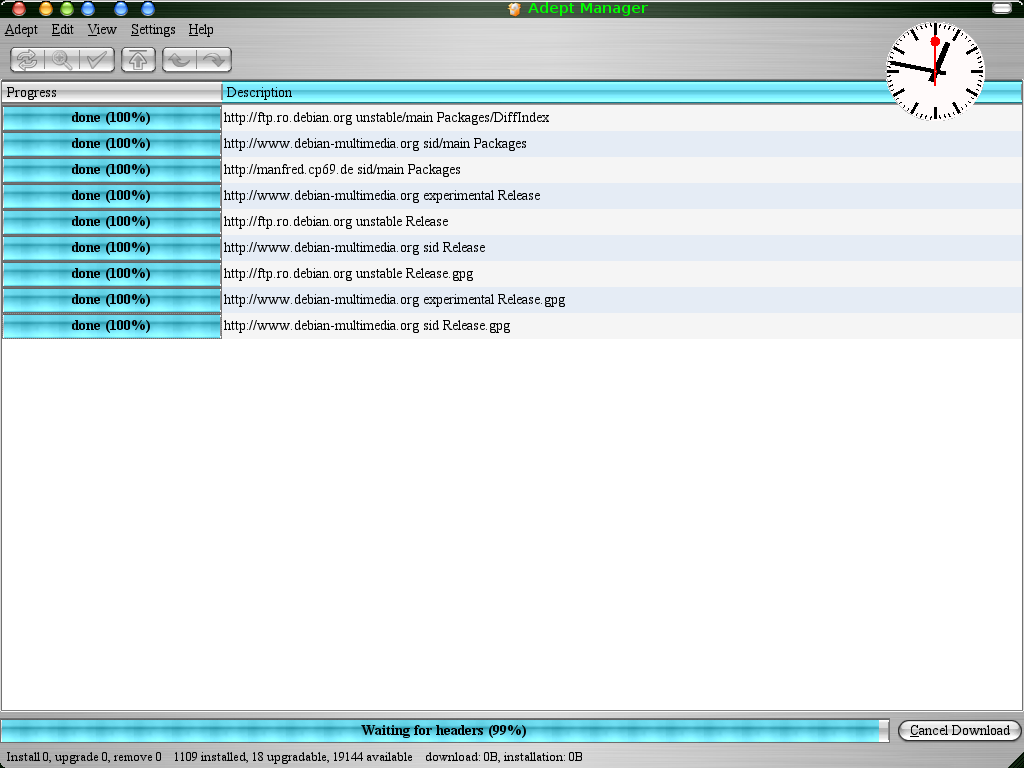Click the orange title bar orb button
The width and height of the screenshot is (1024, 768).
[46, 8]
